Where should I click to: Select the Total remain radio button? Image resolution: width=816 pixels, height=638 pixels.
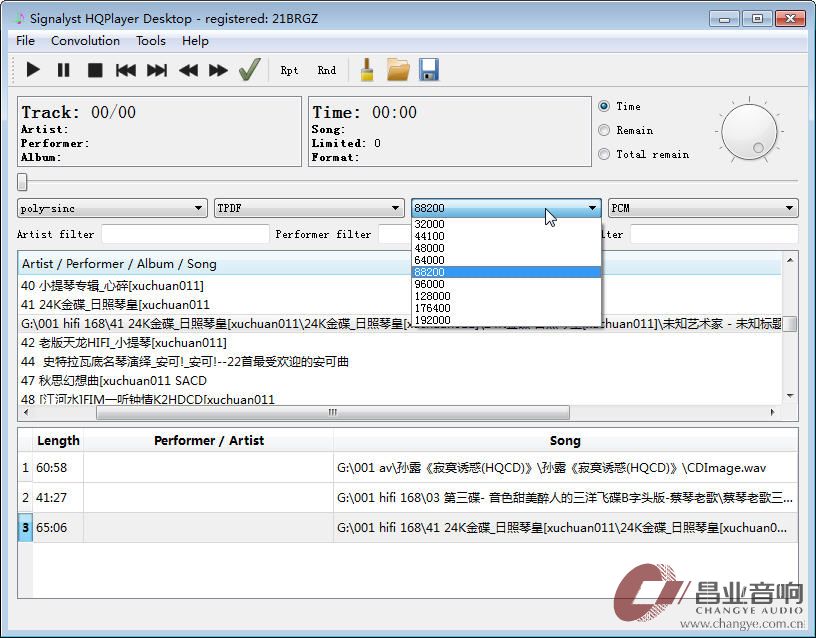coord(604,154)
